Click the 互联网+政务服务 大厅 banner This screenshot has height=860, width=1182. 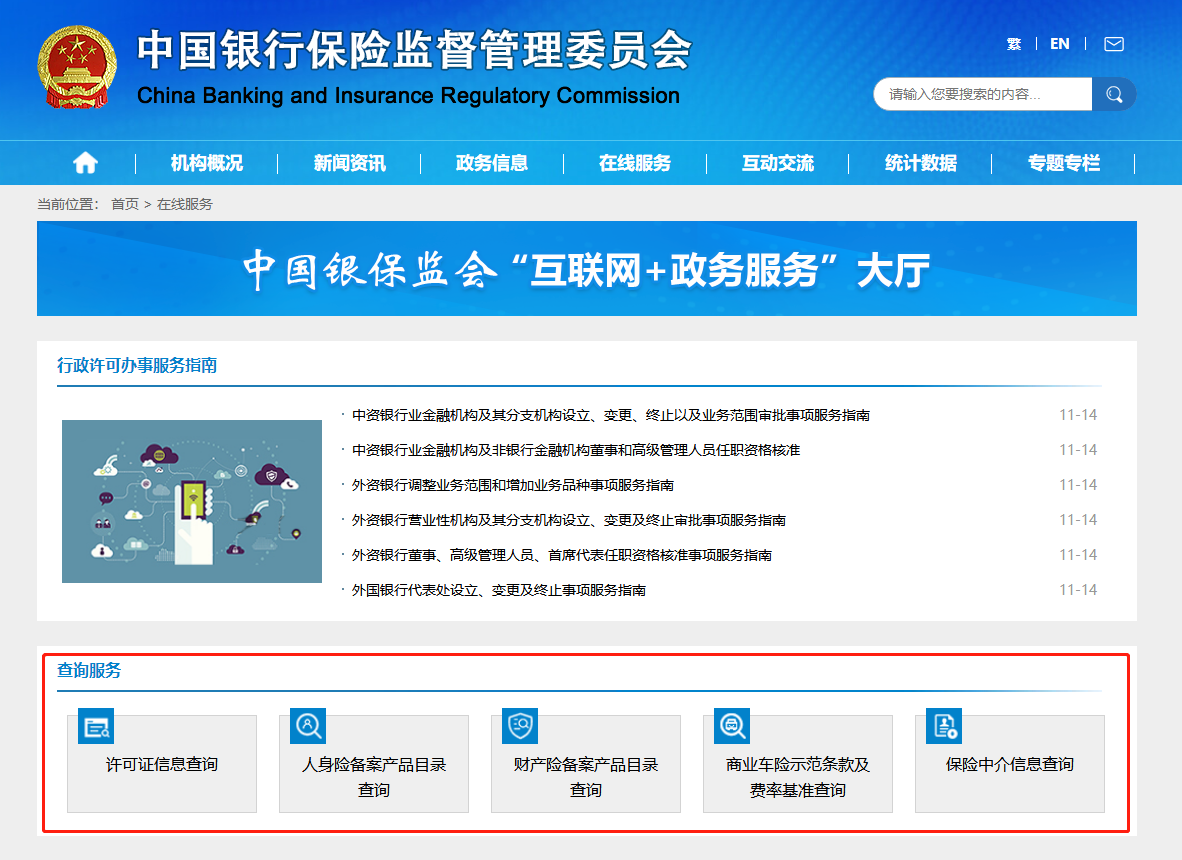586,268
